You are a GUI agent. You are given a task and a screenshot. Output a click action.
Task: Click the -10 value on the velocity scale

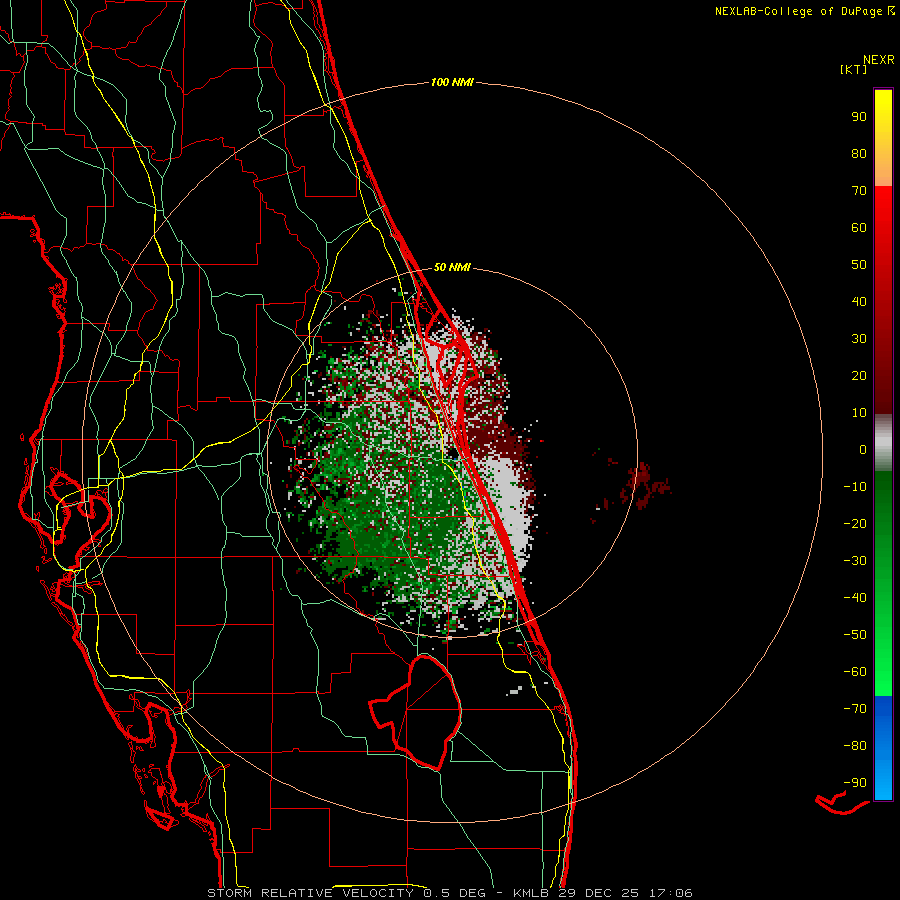click(855, 487)
